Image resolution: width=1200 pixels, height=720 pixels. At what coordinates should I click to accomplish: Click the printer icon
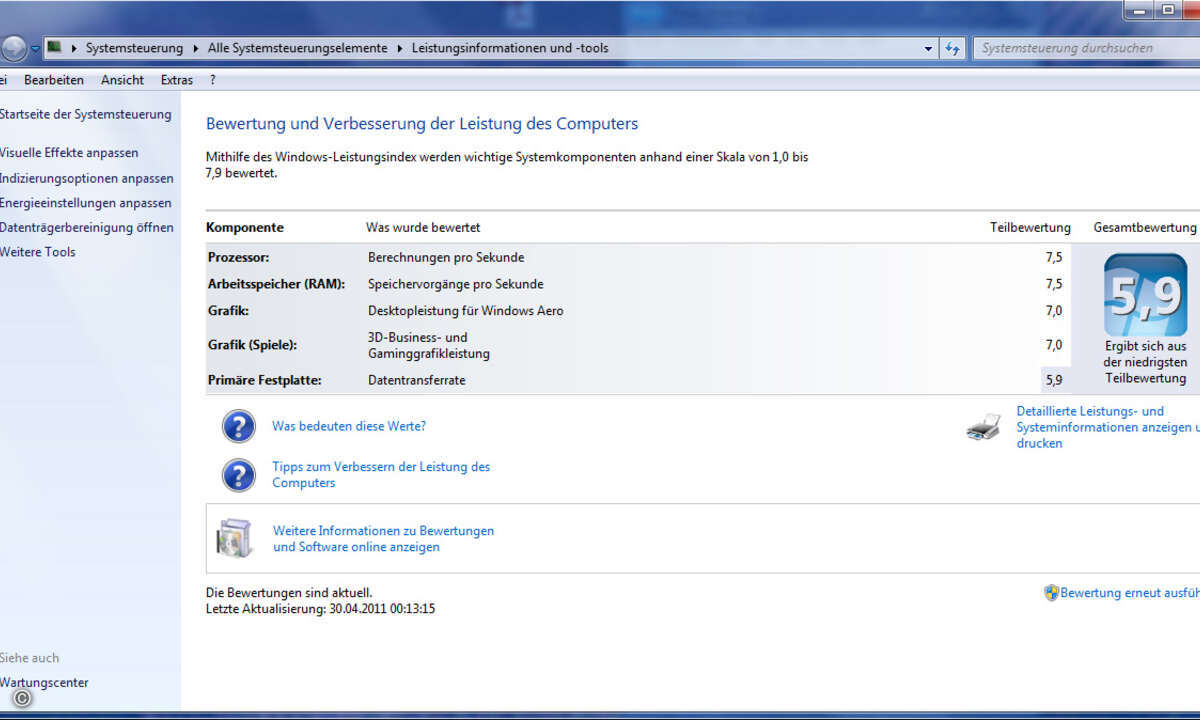coord(983,427)
